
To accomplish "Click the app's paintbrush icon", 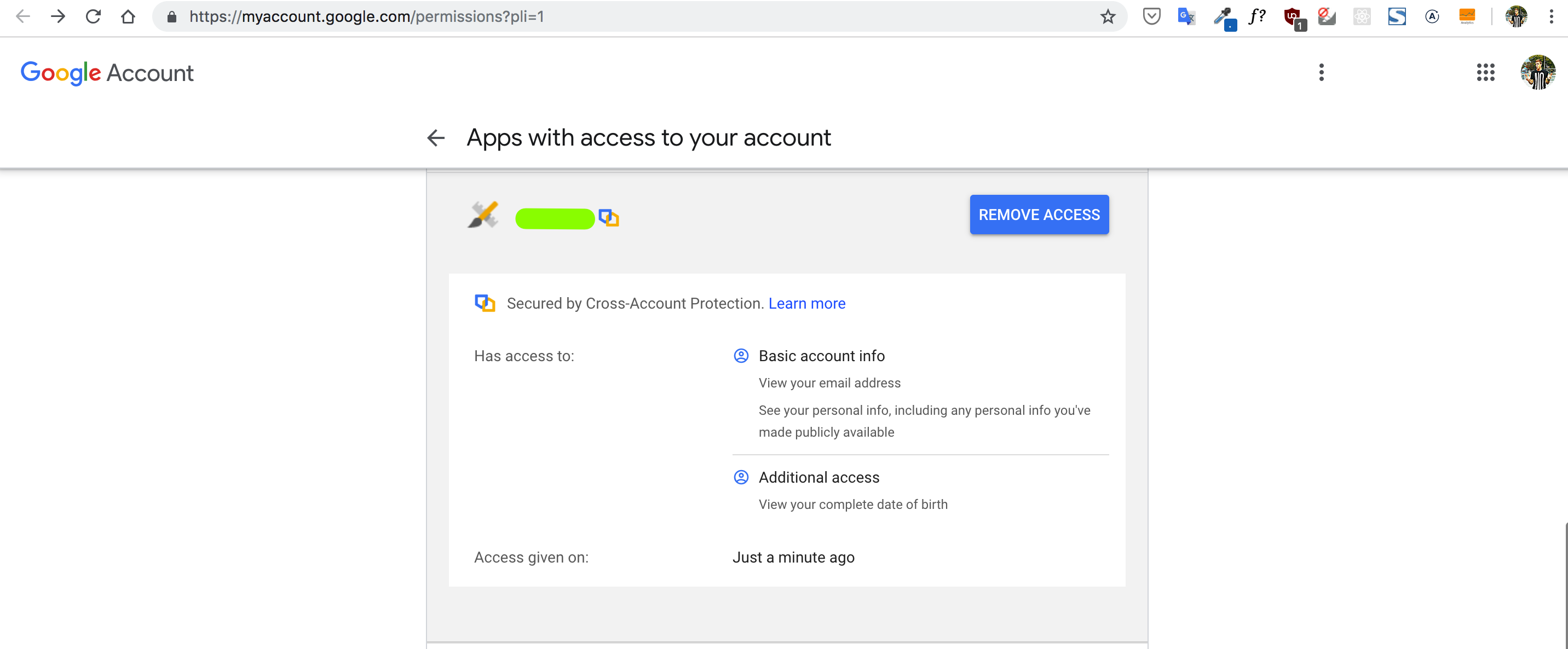I will [x=483, y=215].
